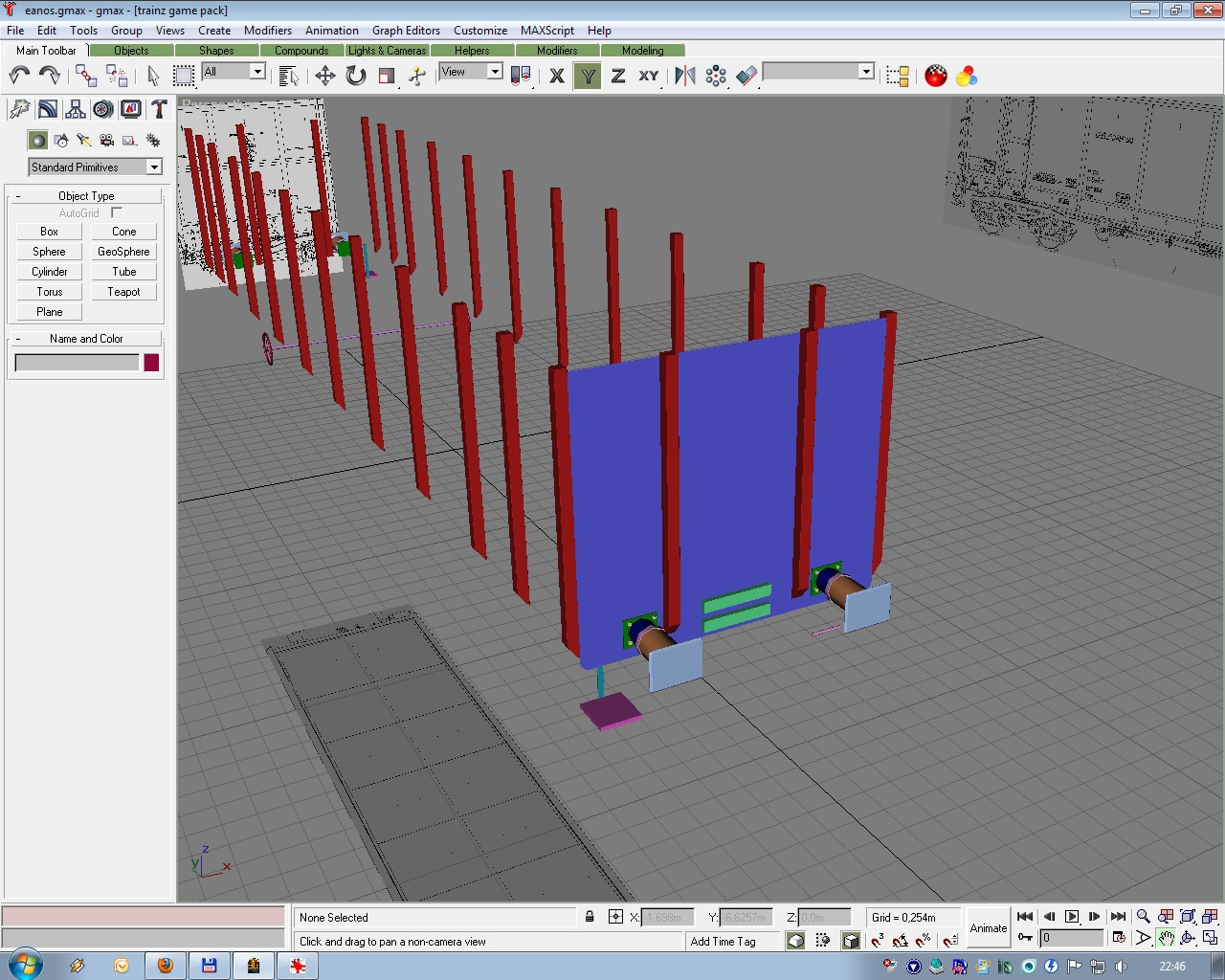Screen dimensions: 1225x980
Task: Collapse the Object Type rollout
Action: point(86,195)
